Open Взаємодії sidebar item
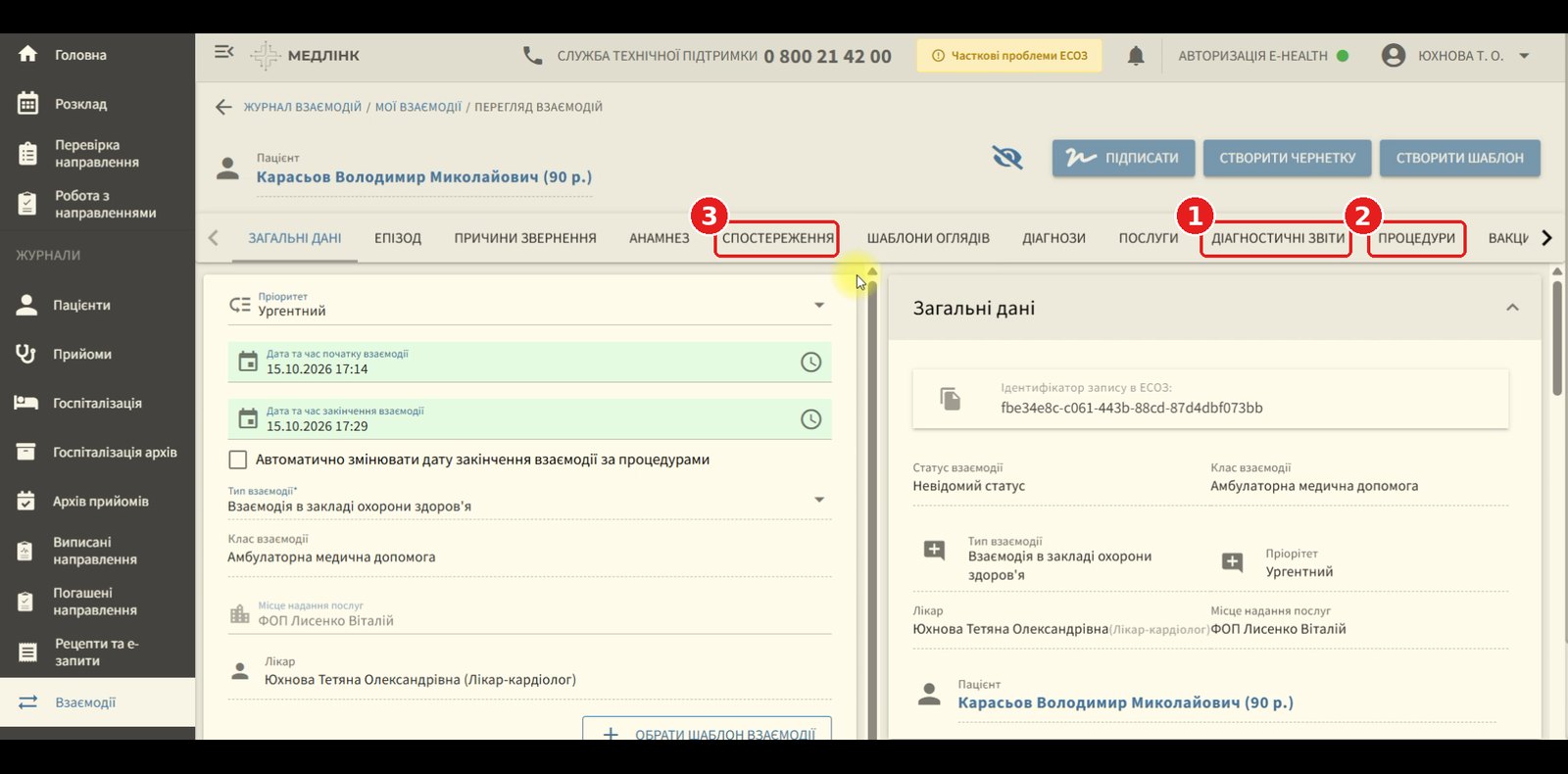The height and width of the screenshot is (774, 1568). point(97,702)
